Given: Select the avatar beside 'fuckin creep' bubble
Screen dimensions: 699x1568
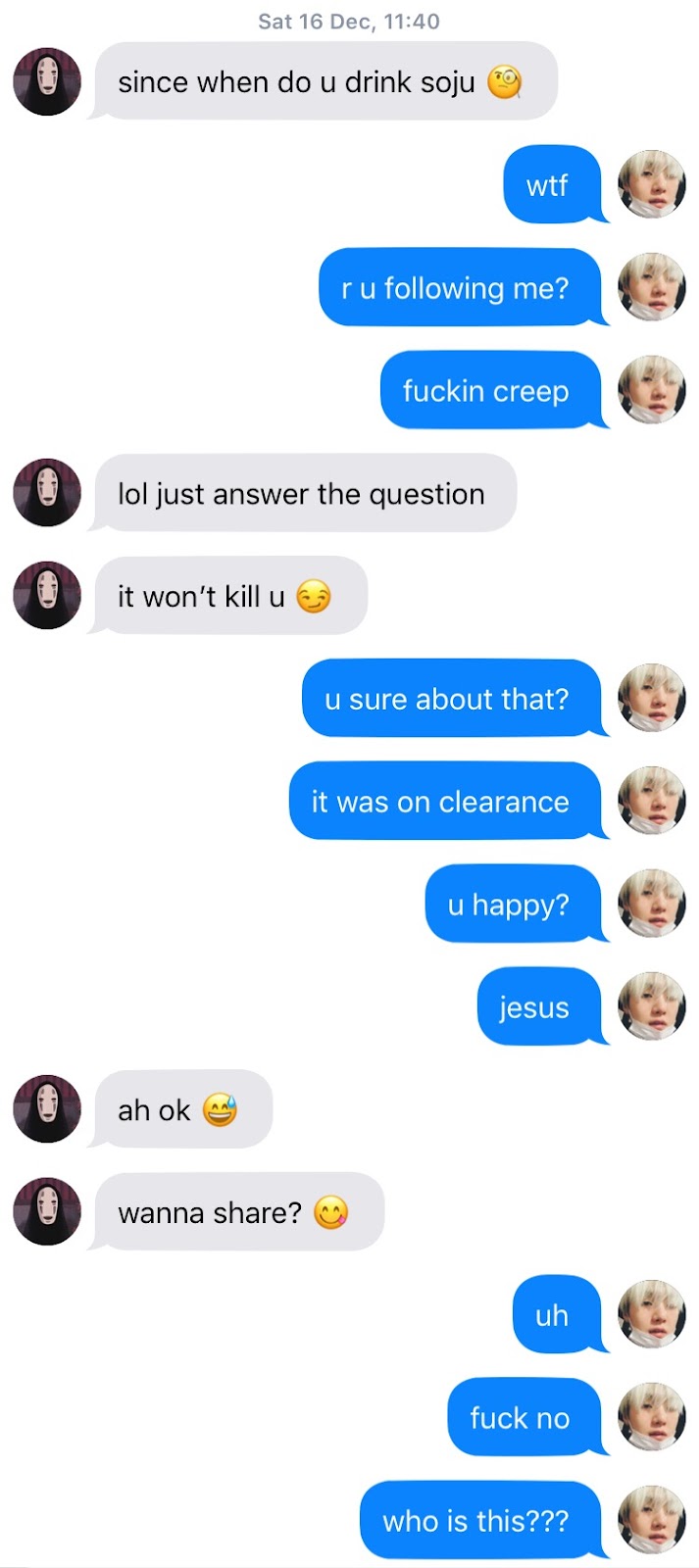Looking at the screenshot, I should point(652,390).
